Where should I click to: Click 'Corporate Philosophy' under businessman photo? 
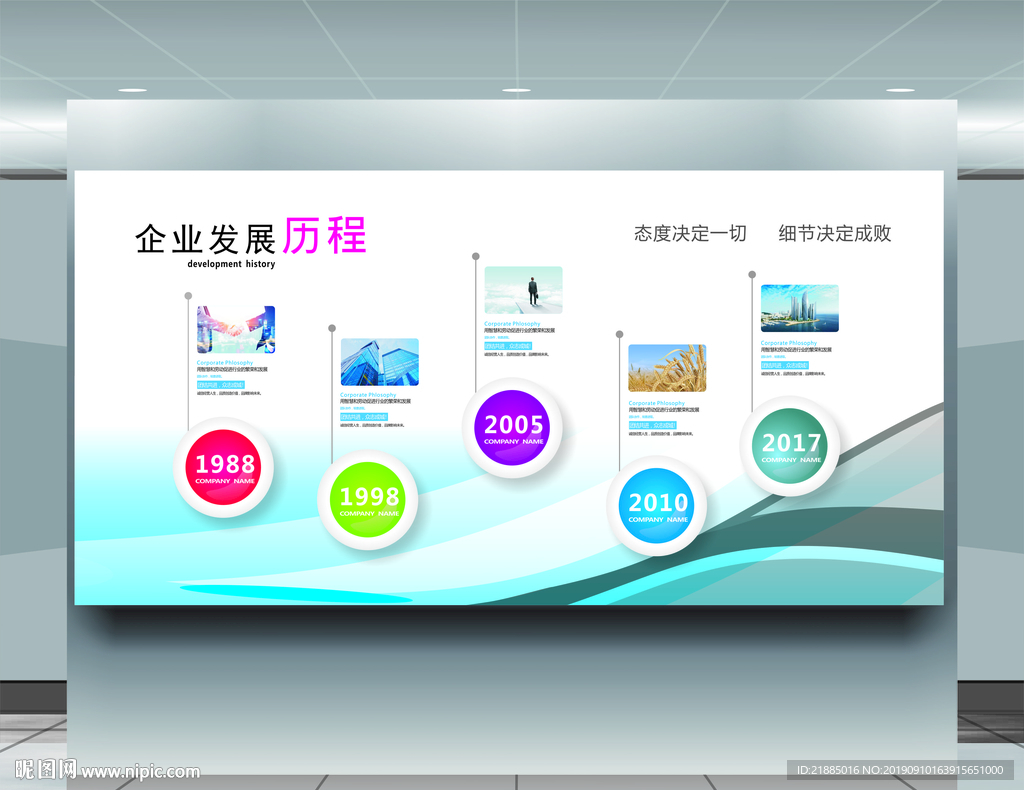point(512,324)
